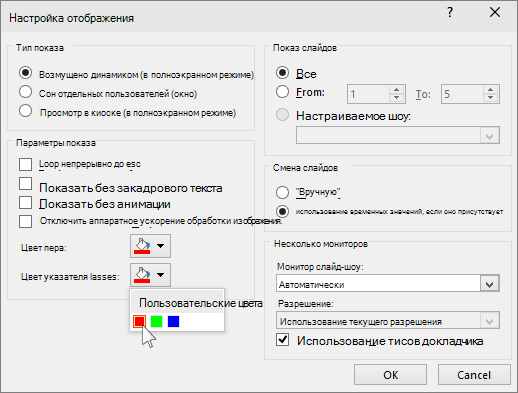The width and height of the screenshot is (518, 393).
Task: Decrease the To slide number
Action: pos(490,98)
